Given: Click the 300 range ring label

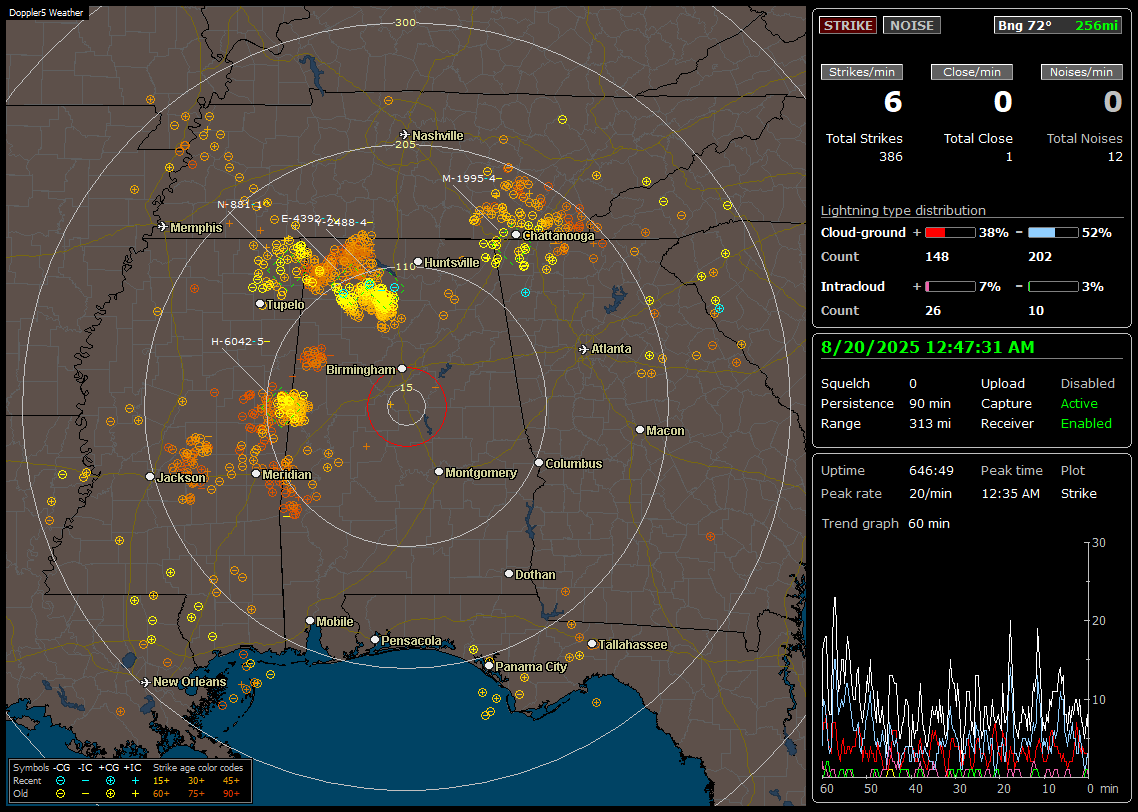Looking at the screenshot, I should (405, 22).
